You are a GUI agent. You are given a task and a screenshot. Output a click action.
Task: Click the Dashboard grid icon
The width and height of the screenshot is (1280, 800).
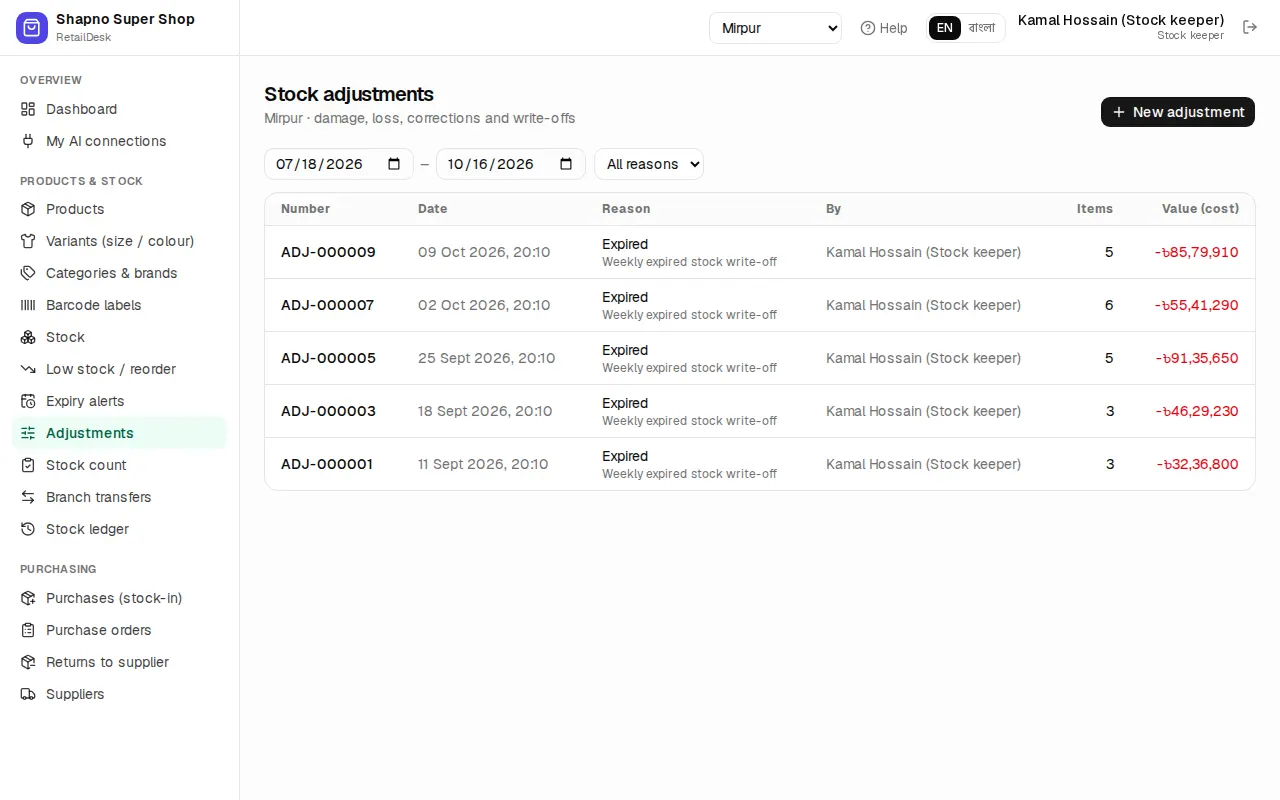coord(28,109)
